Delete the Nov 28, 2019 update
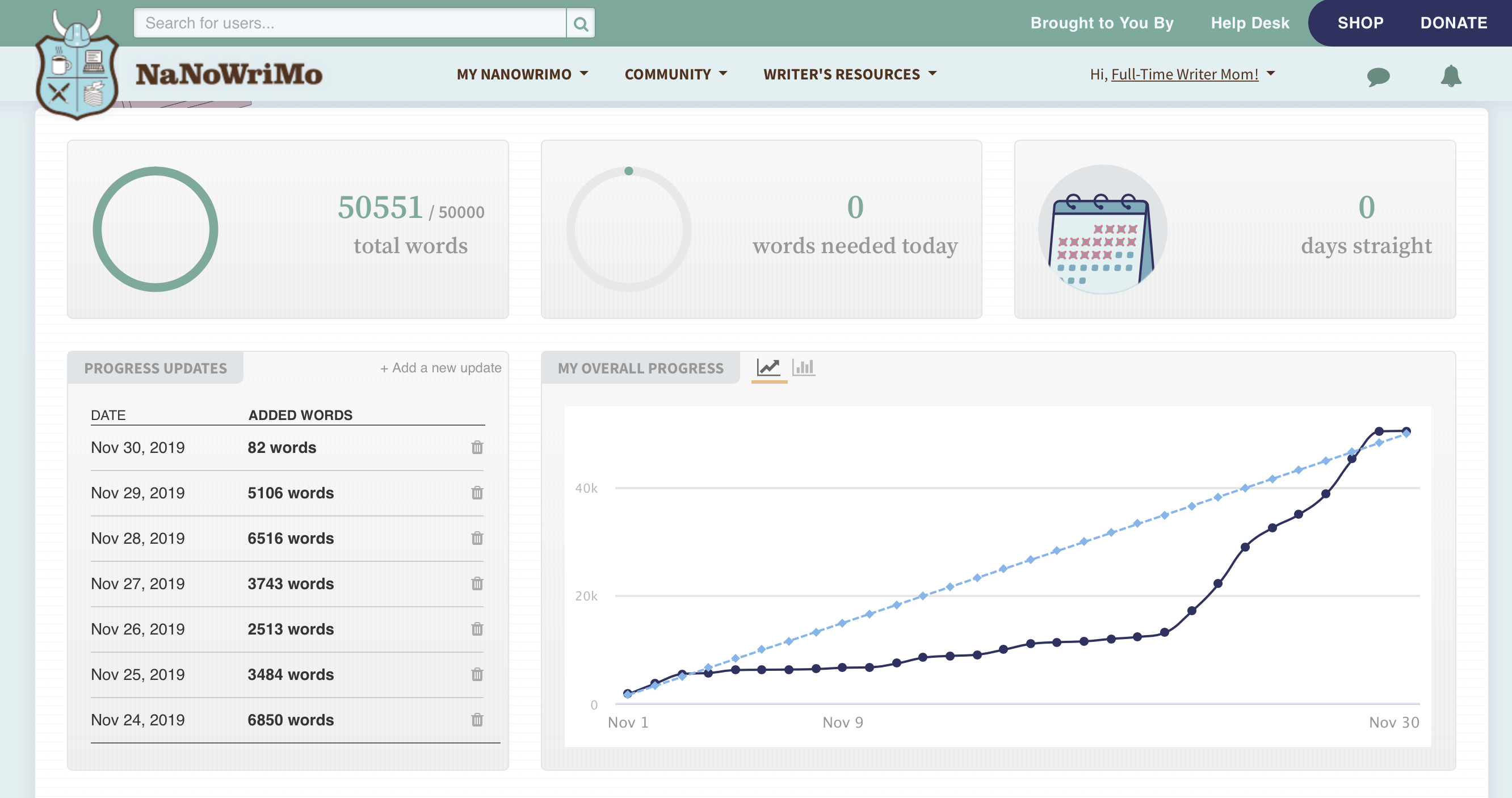 (477, 538)
